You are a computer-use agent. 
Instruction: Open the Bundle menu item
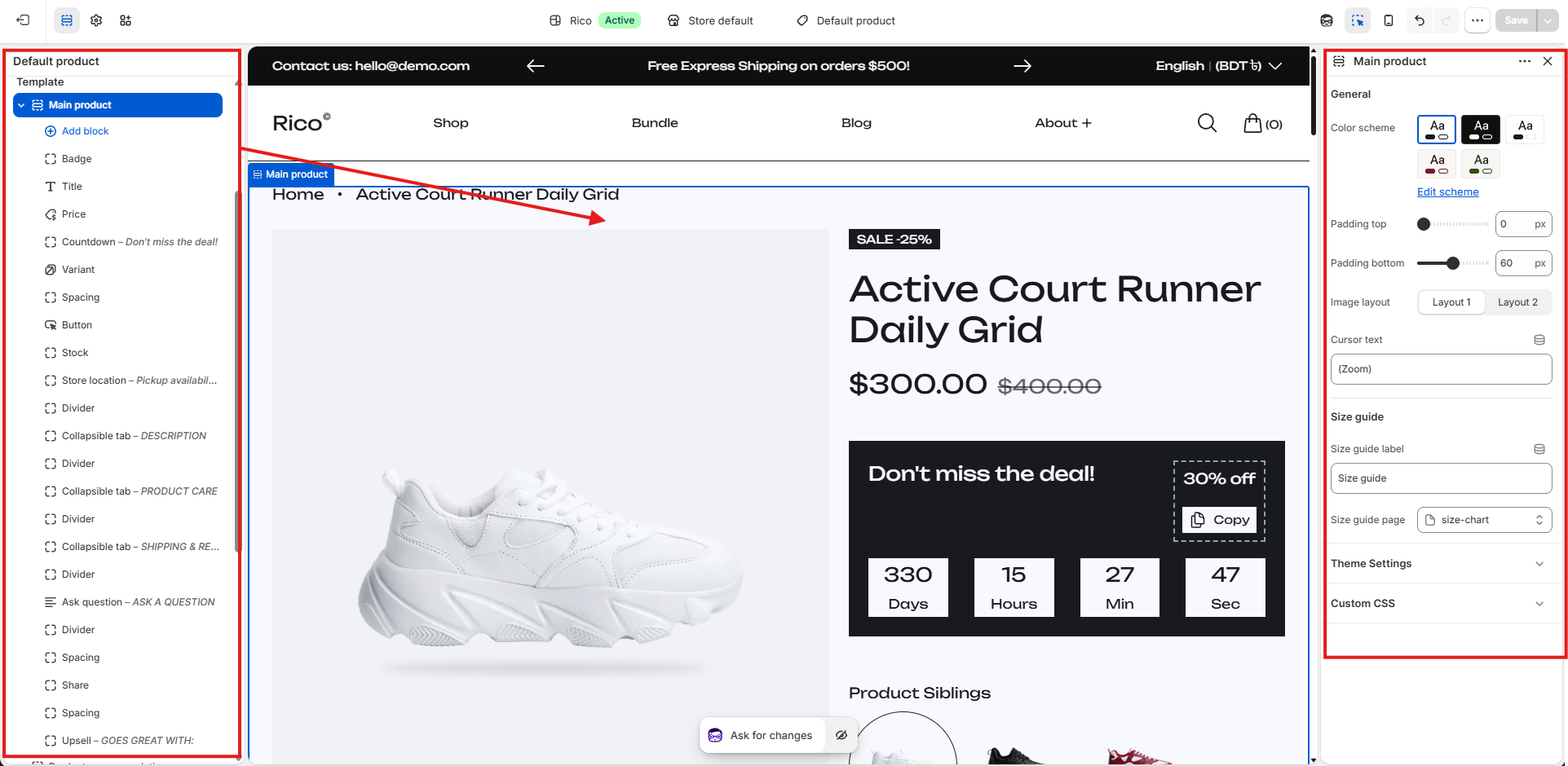click(655, 123)
